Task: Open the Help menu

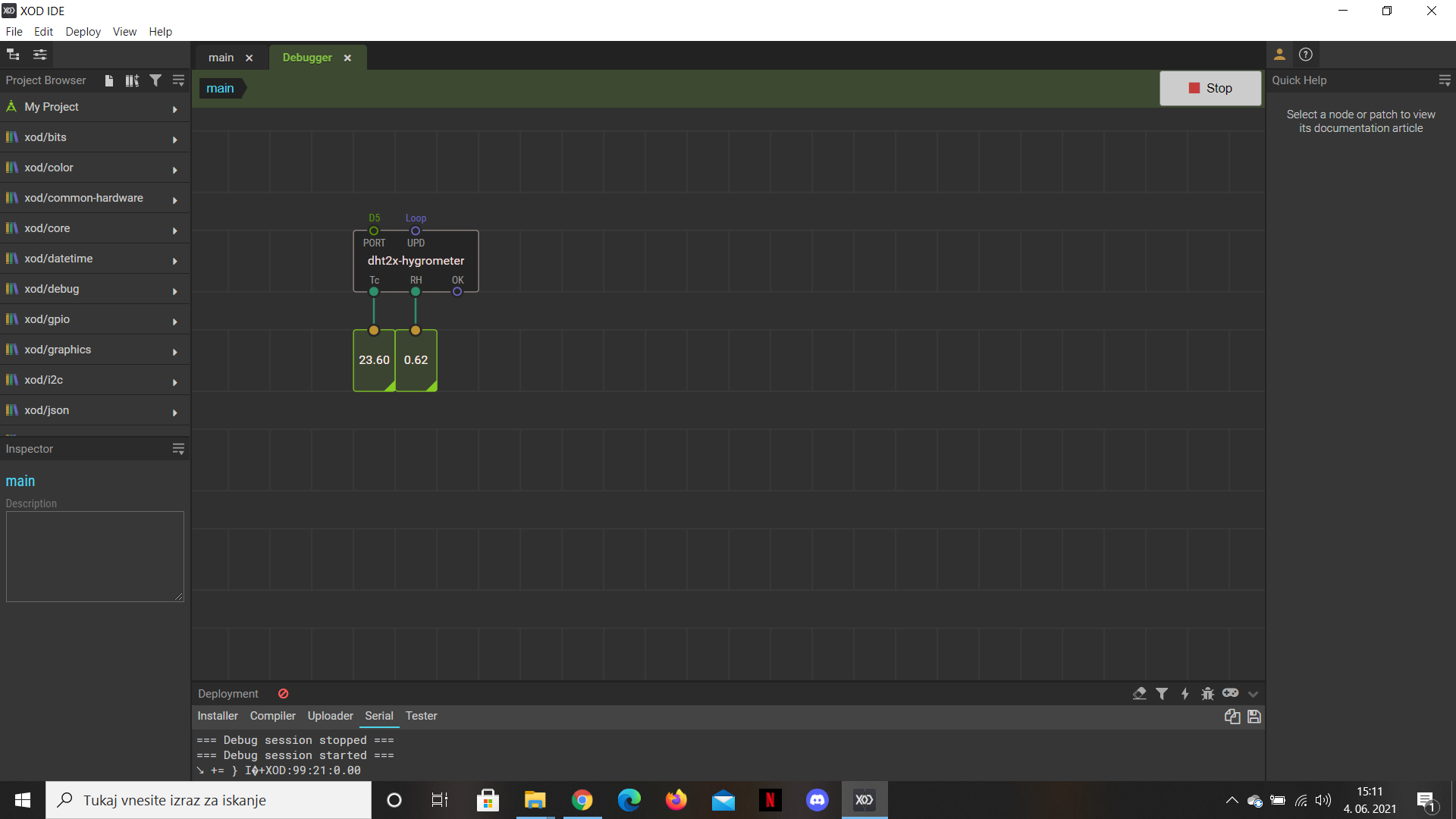Action: [160, 32]
